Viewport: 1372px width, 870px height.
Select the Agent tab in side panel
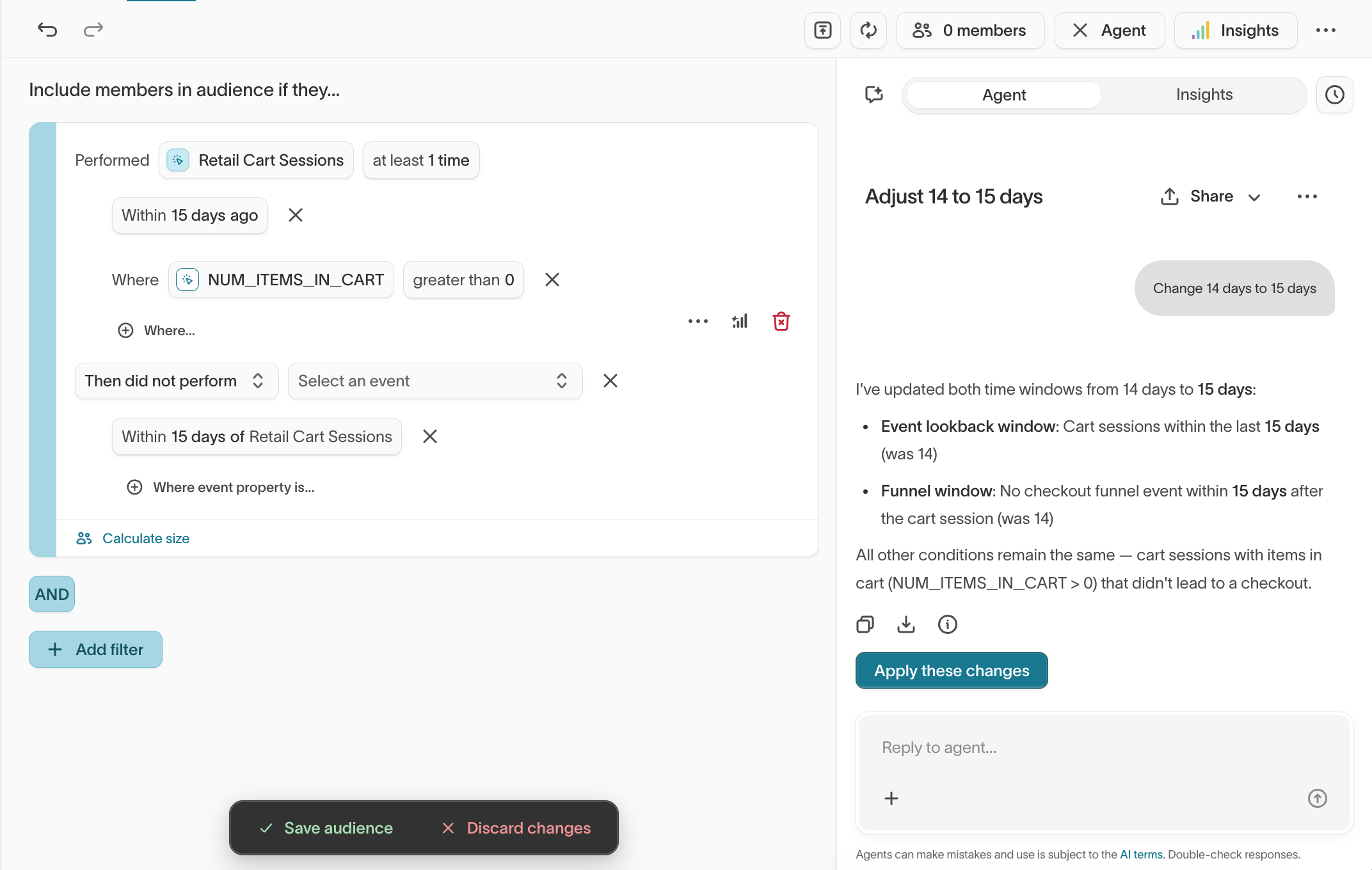click(1003, 95)
